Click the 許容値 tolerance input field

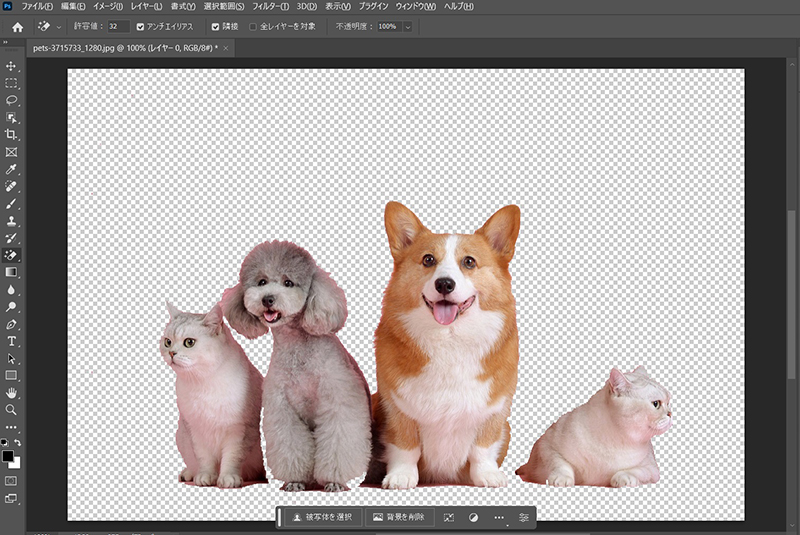pos(118,27)
